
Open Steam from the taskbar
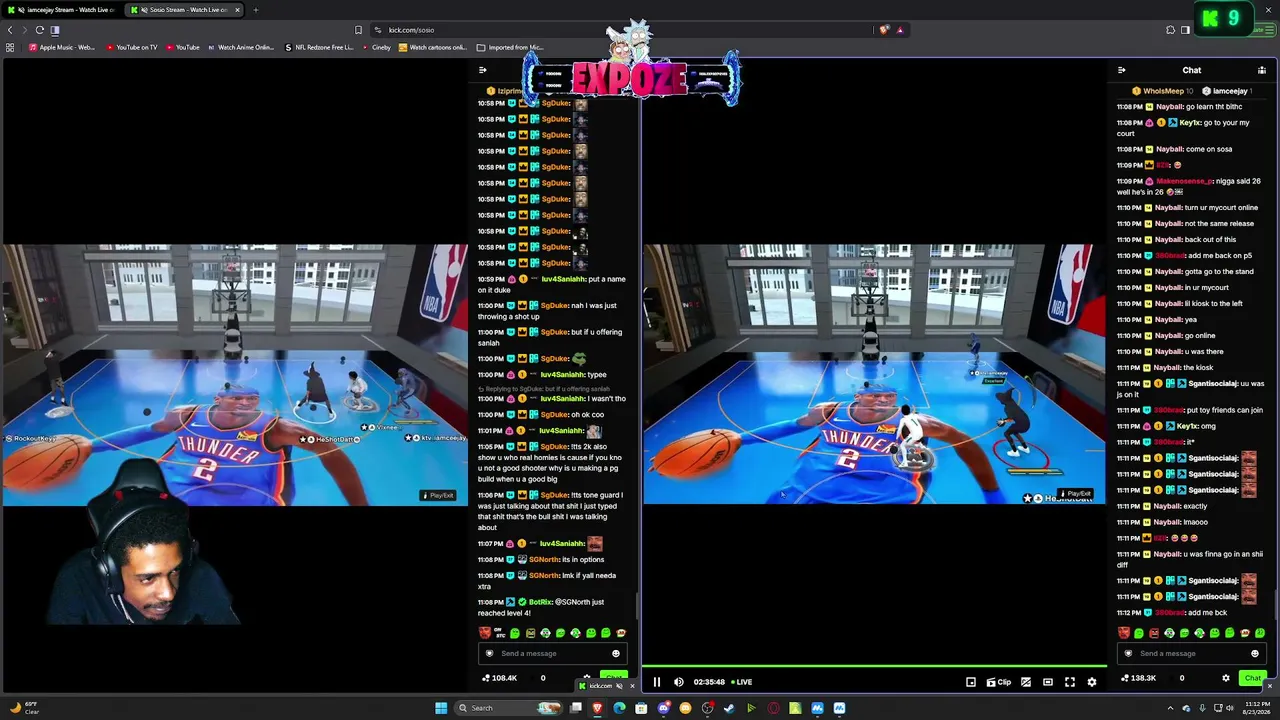pos(729,708)
